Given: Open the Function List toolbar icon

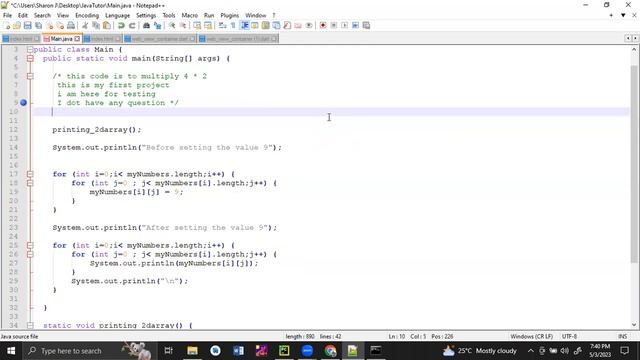Looking at the screenshot, I should [x=287, y=25].
